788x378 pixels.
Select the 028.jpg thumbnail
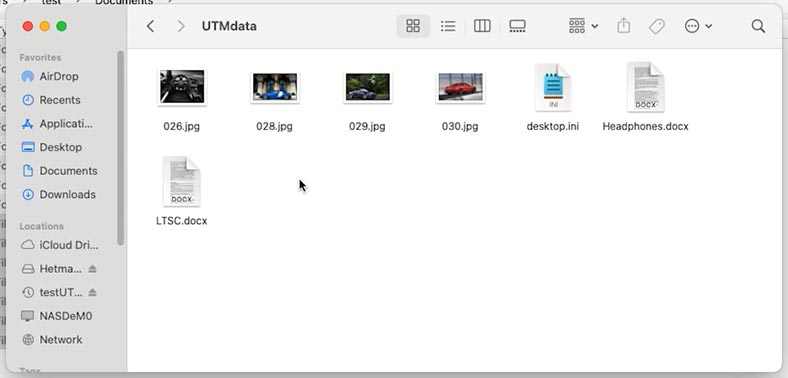[x=275, y=87]
